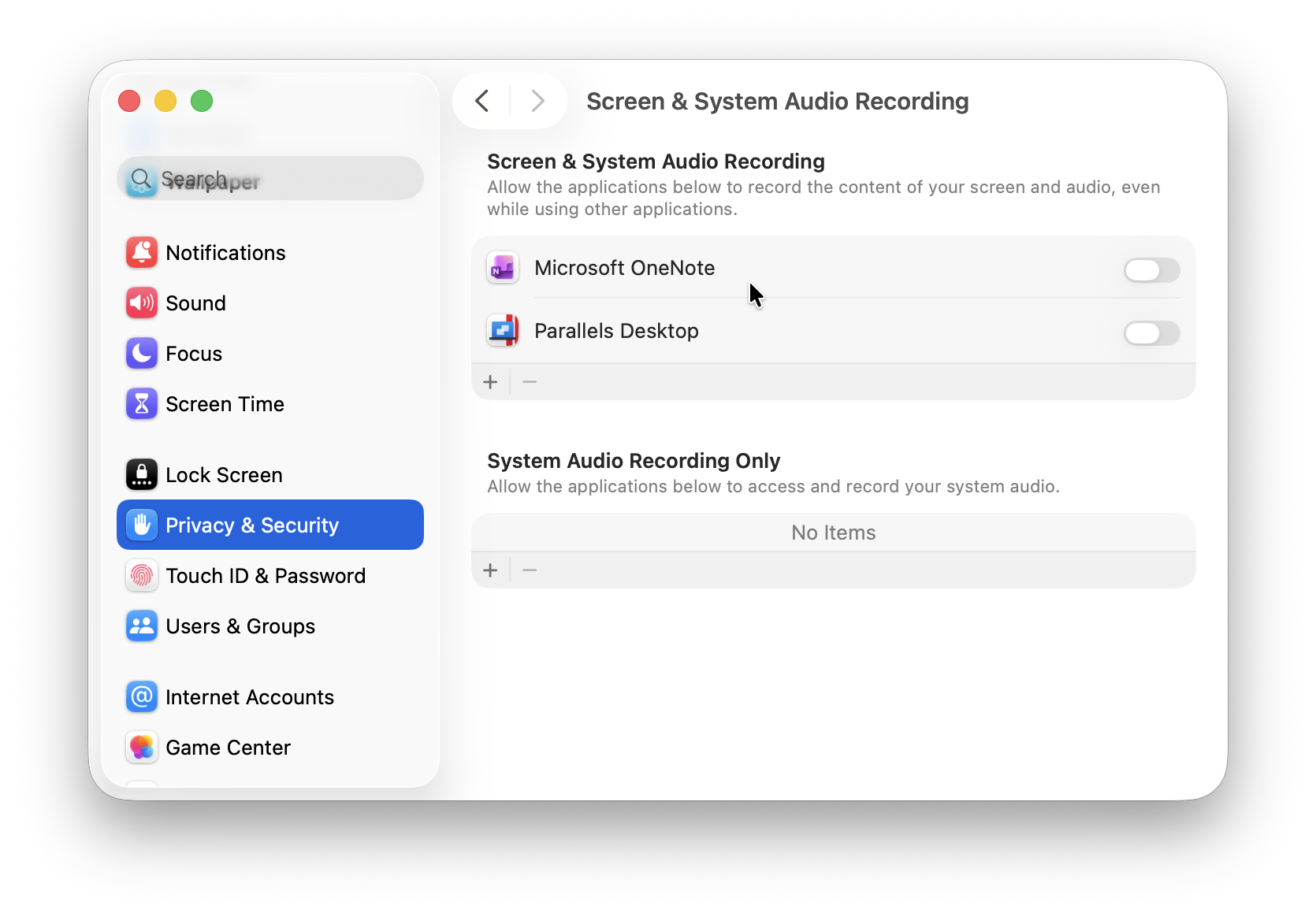Navigate back with the left arrow
Image resolution: width=1316 pixels, height=917 pixels.
pos(481,101)
